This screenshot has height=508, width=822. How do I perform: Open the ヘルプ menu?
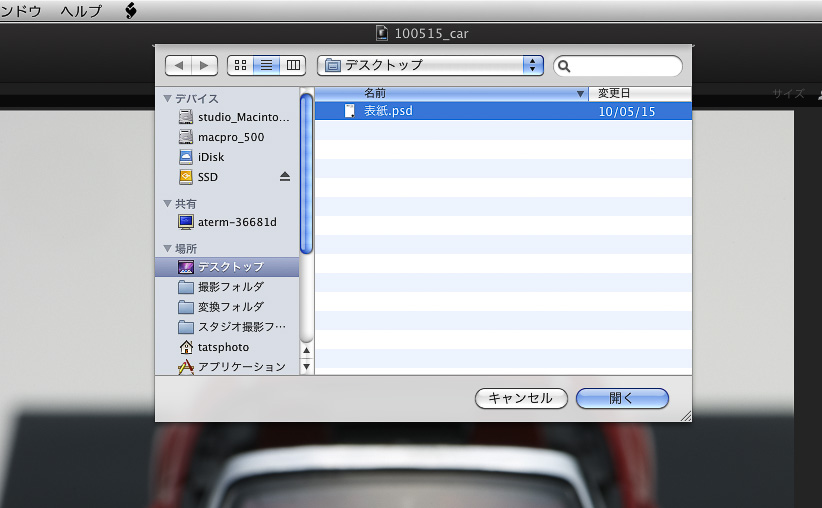pyautogui.click(x=80, y=10)
